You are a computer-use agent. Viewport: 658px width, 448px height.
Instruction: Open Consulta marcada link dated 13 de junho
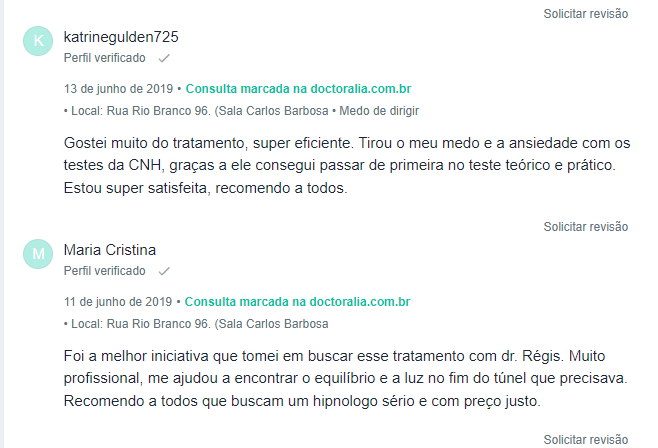[298, 89]
